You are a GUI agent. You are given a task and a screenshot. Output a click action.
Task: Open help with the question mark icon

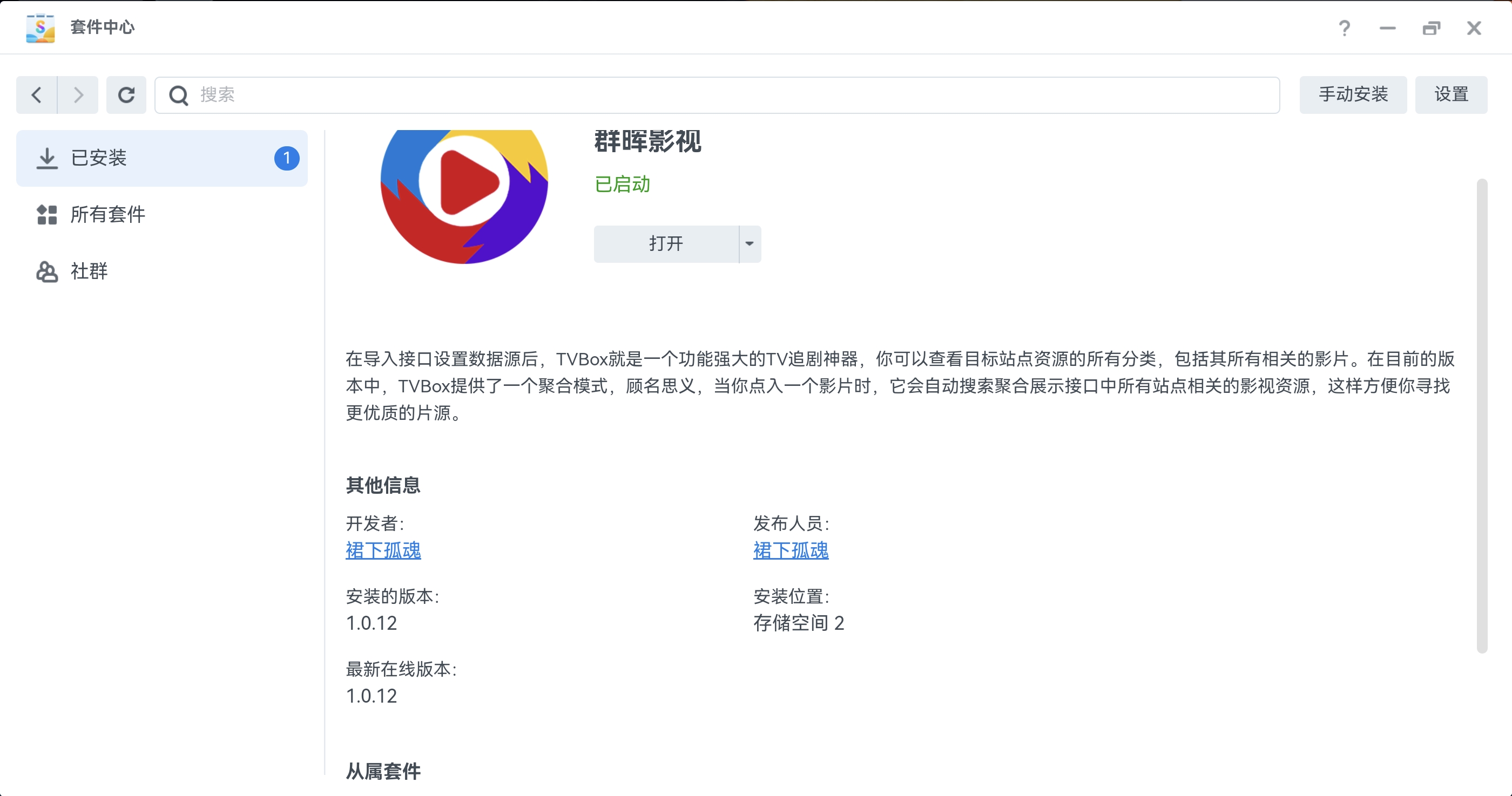pyautogui.click(x=1344, y=28)
